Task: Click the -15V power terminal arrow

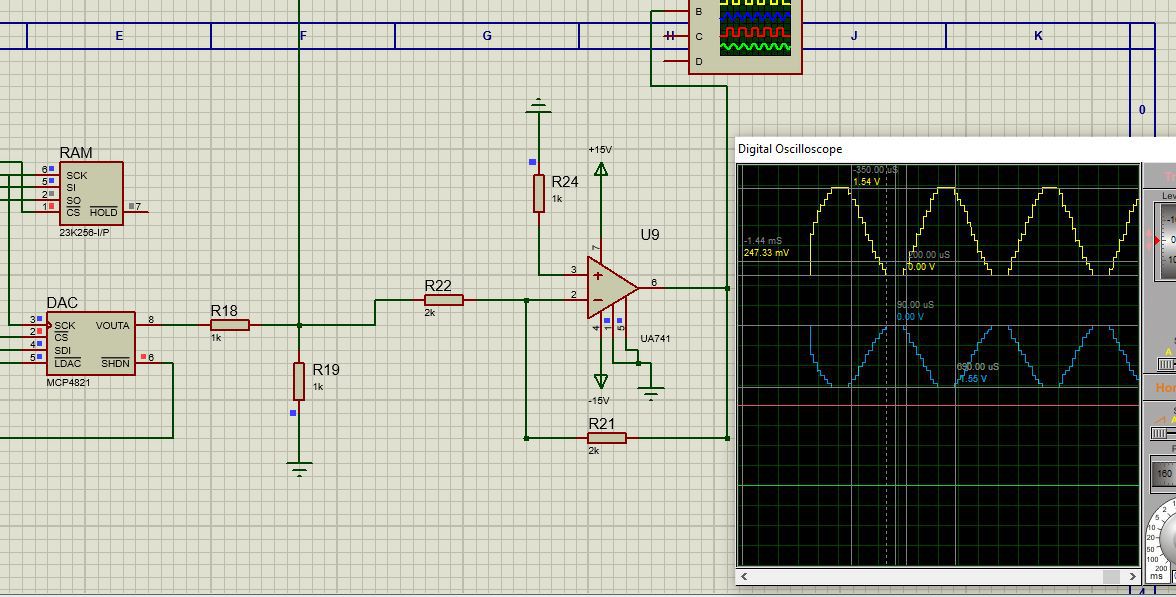Action: pyautogui.click(x=601, y=381)
